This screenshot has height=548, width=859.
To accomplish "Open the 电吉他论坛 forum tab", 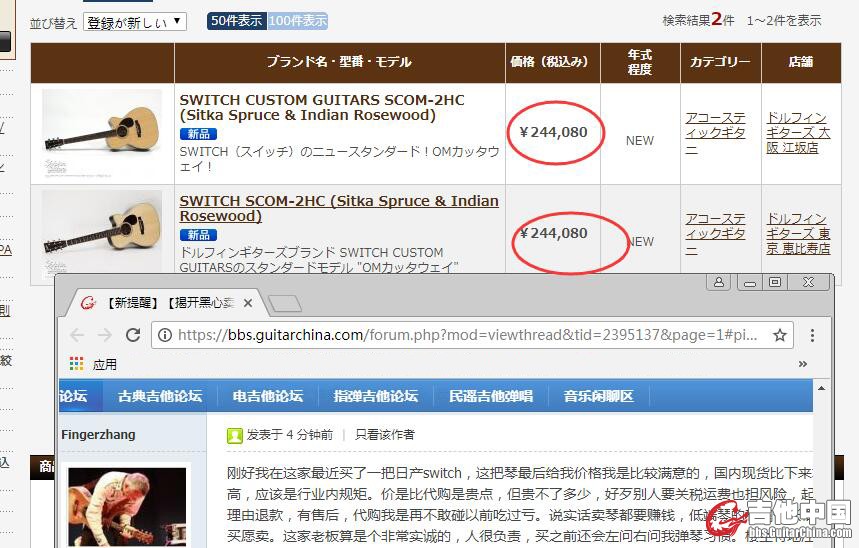I will pos(267,396).
